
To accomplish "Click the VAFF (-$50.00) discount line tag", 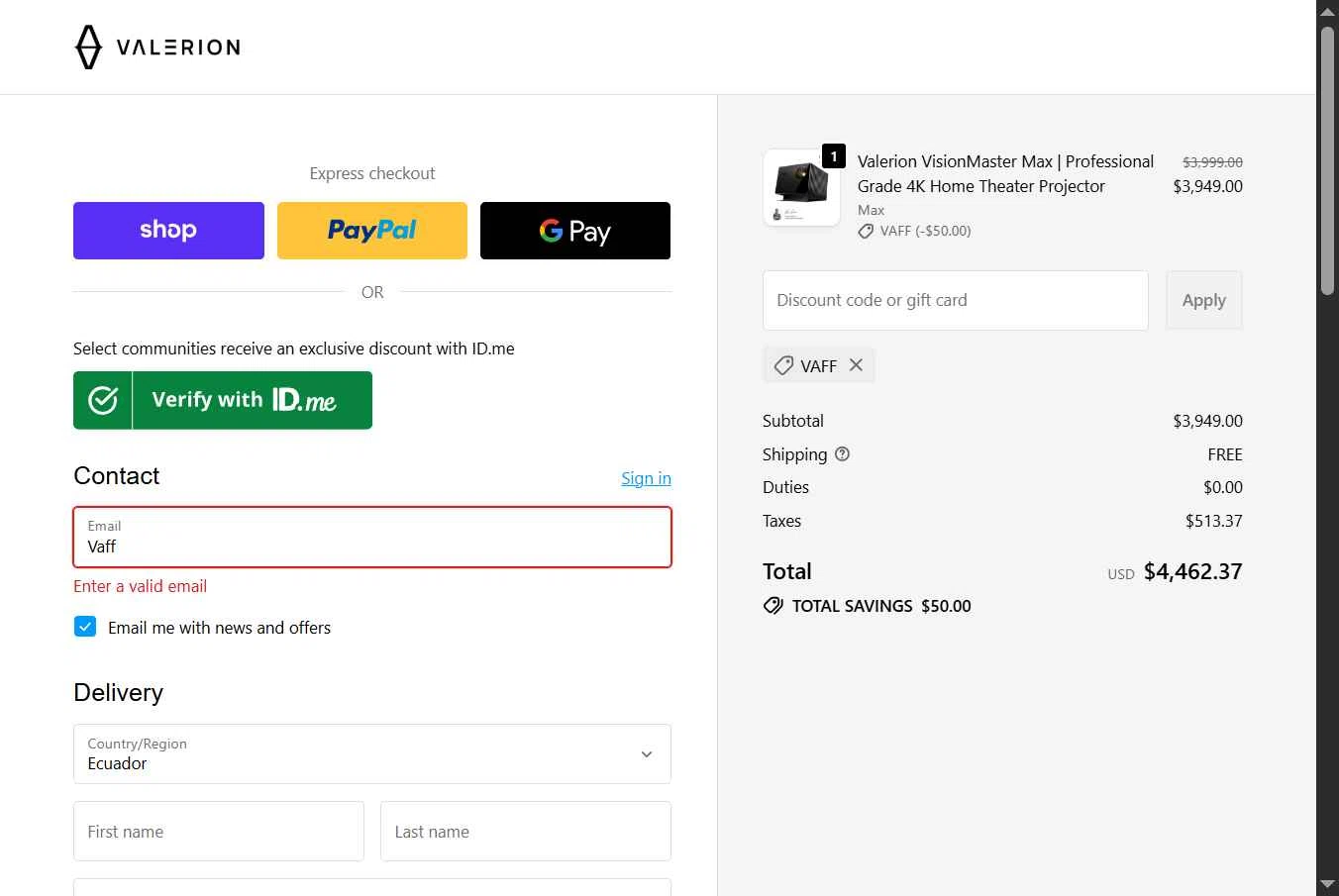I will click(914, 231).
